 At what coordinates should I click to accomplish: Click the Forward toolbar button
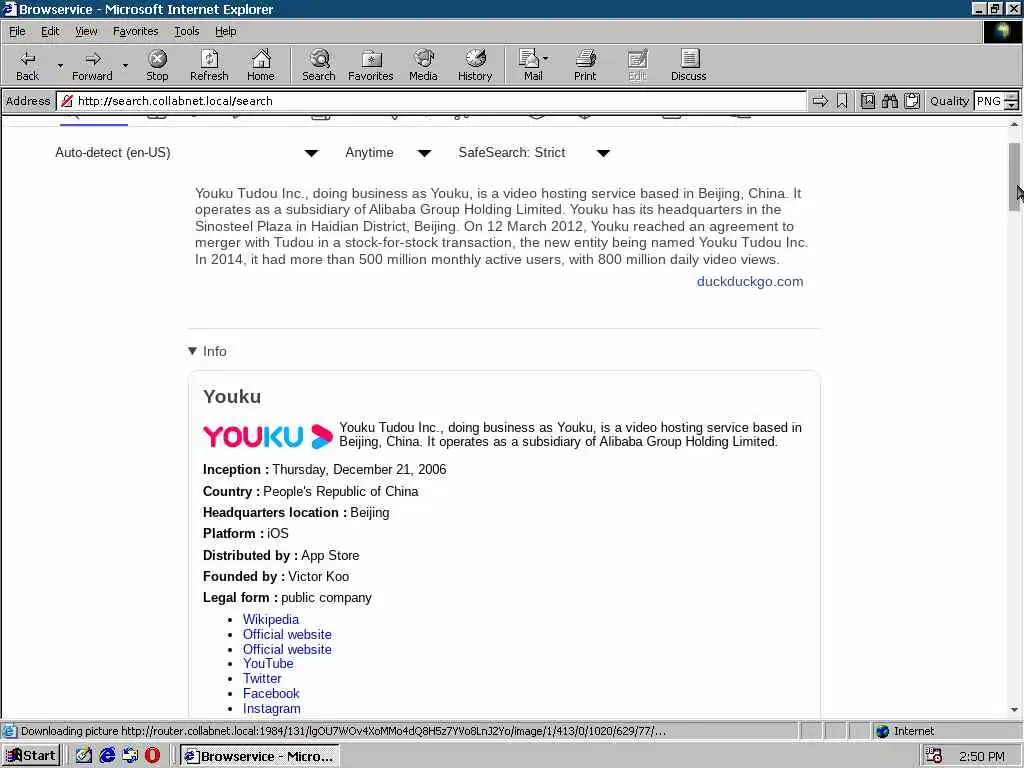click(x=92, y=65)
